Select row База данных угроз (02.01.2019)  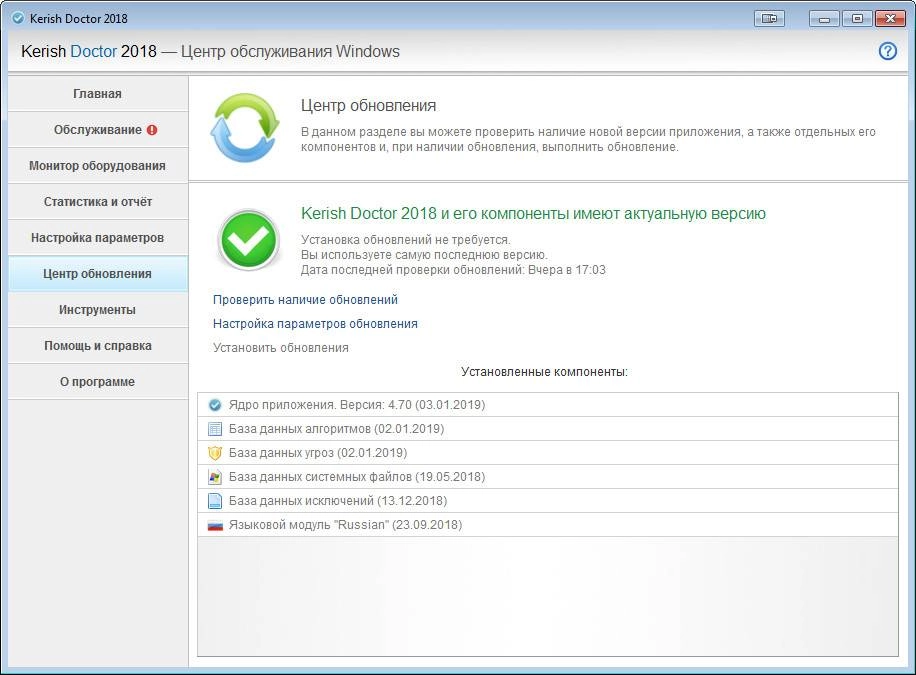click(547, 453)
